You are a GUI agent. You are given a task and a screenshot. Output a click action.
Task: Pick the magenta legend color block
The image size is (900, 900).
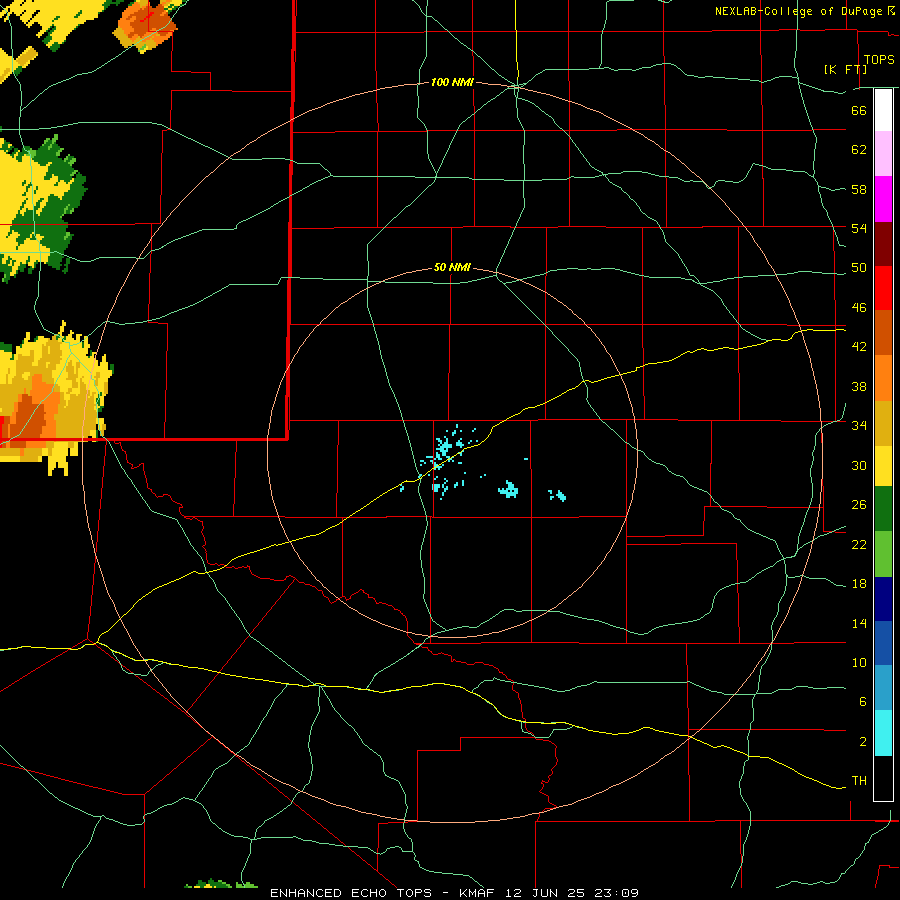click(883, 199)
